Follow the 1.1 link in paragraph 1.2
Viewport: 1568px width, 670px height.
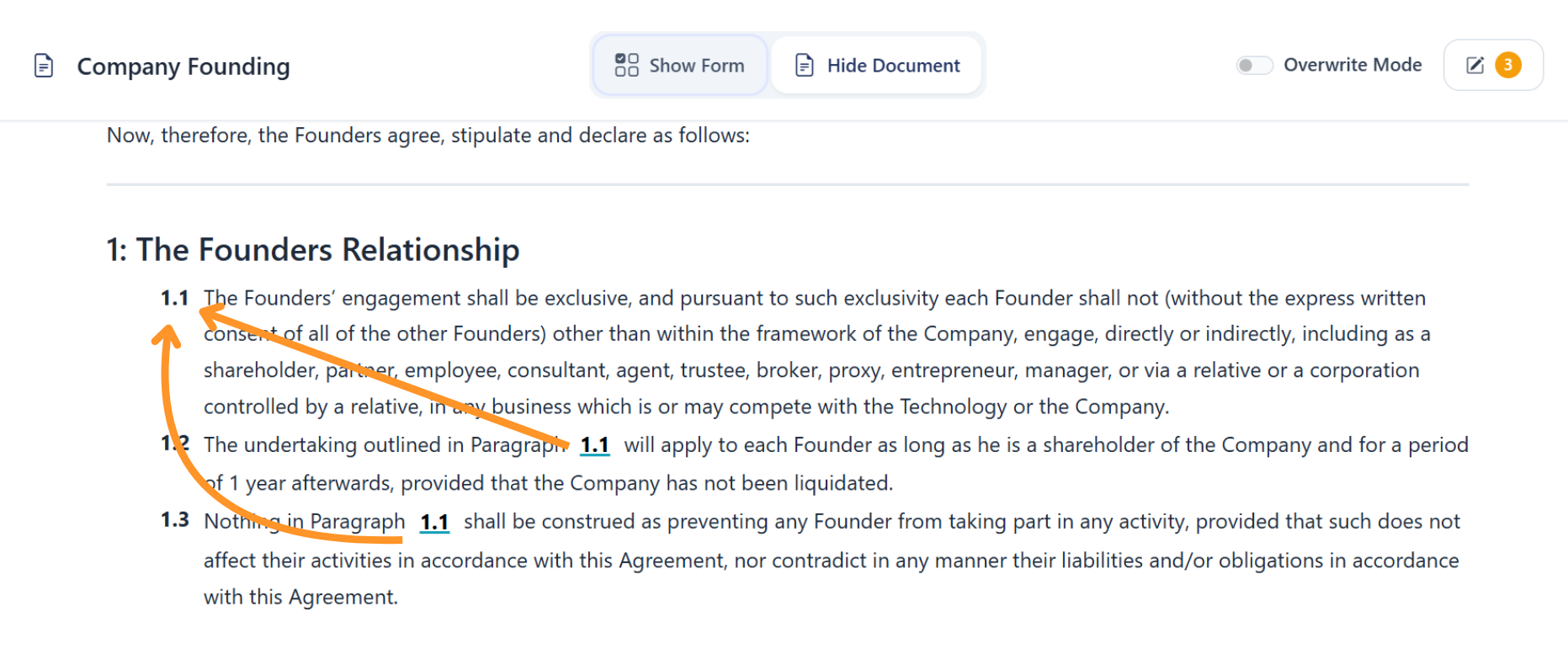(594, 444)
